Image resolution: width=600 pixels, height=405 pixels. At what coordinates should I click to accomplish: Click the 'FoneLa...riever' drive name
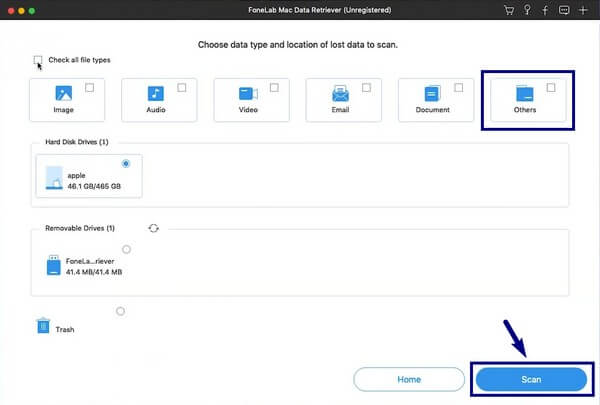coord(90,261)
